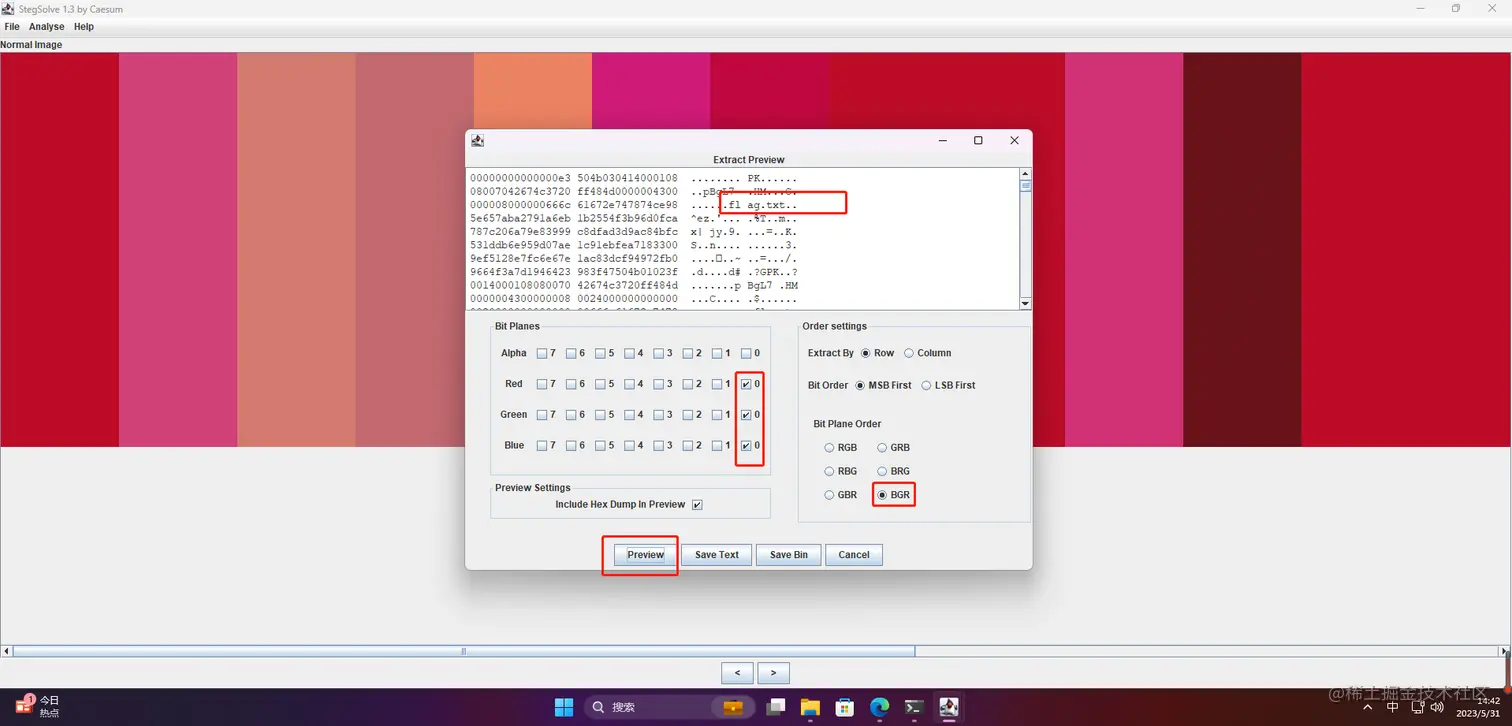Select Extract By Row option

tap(877, 353)
